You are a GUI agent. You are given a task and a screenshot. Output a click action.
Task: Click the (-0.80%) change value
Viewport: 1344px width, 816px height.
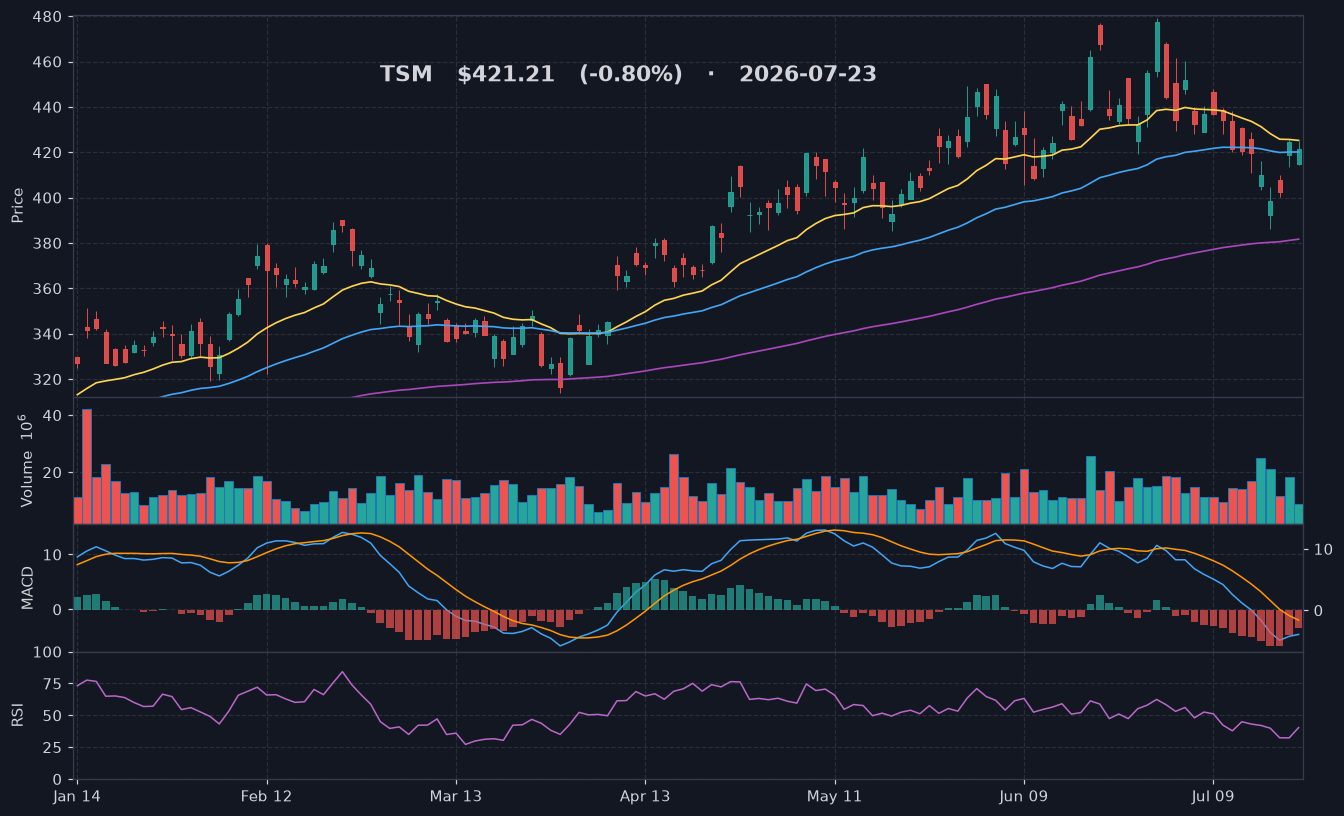(x=631, y=74)
